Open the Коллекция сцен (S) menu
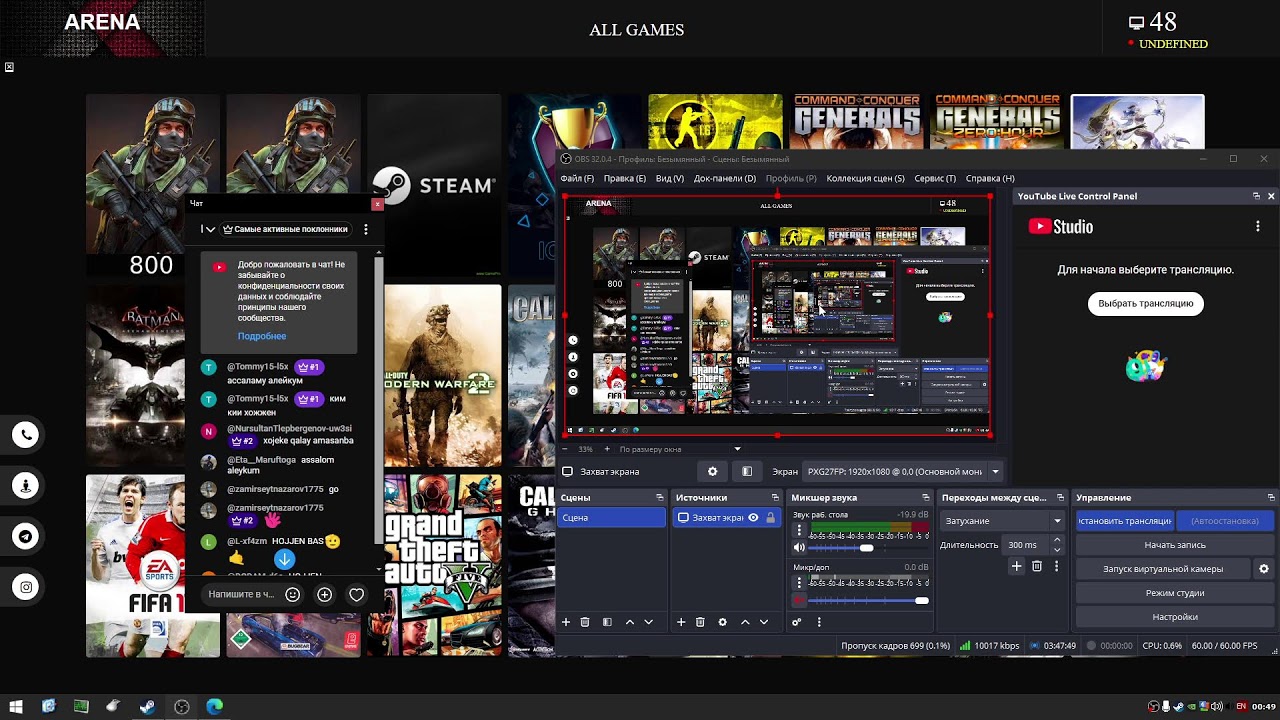 [866, 178]
